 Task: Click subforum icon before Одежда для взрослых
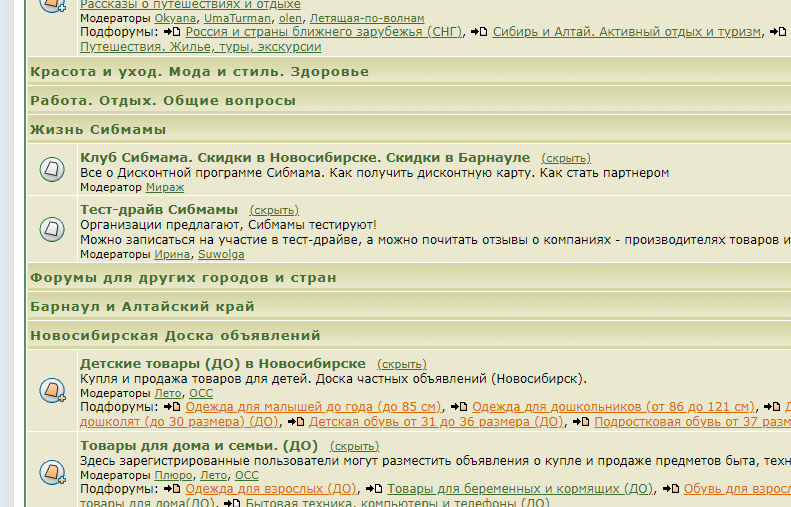pyautogui.click(x=172, y=489)
